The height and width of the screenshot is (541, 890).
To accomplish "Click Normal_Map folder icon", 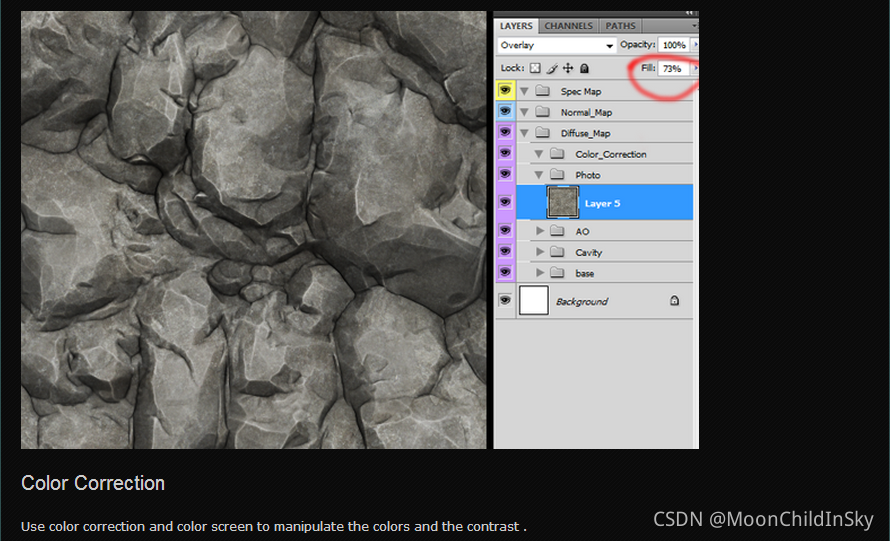I will coord(543,112).
